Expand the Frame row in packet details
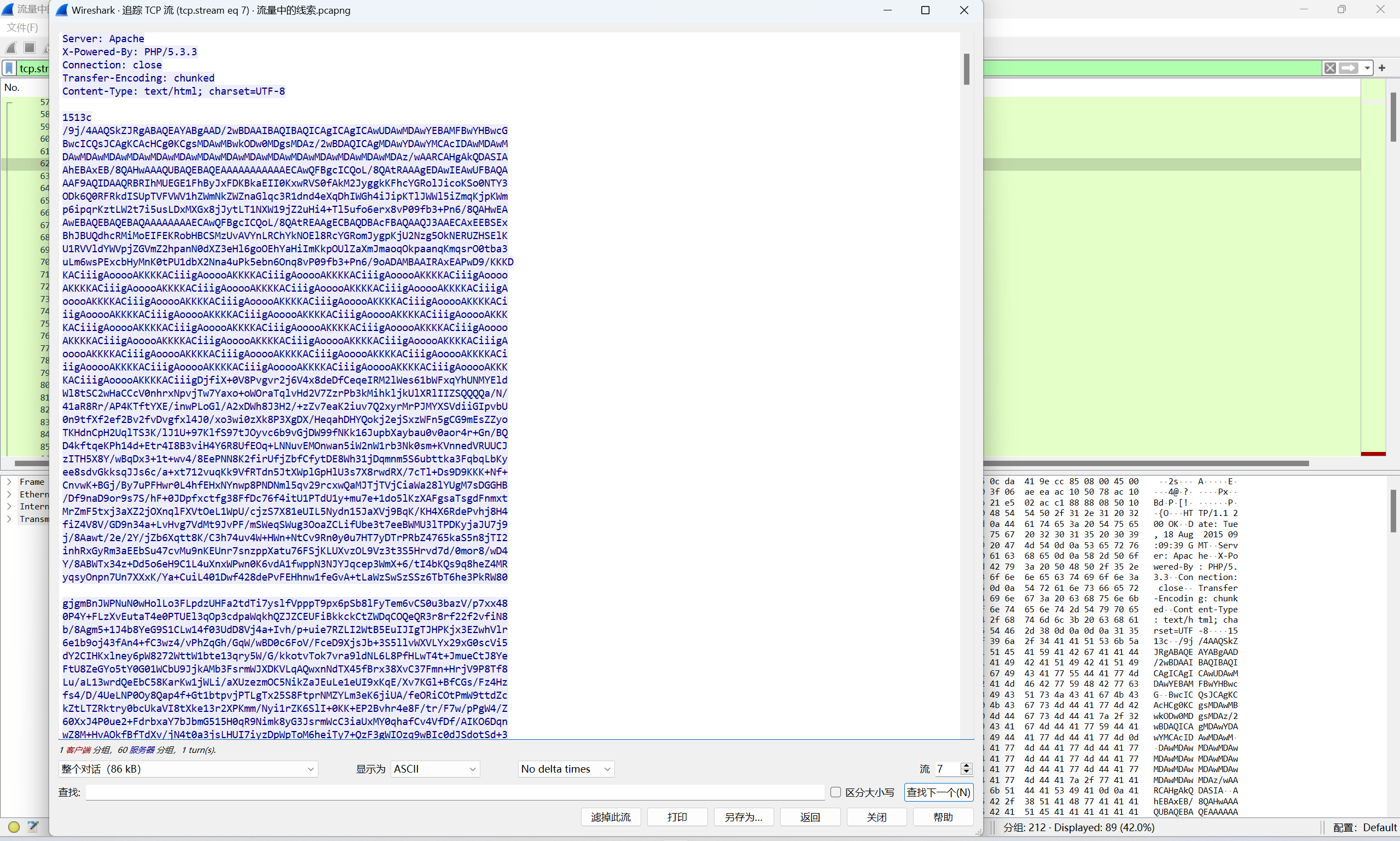This screenshot has height=841, width=1400. point(9,482)
